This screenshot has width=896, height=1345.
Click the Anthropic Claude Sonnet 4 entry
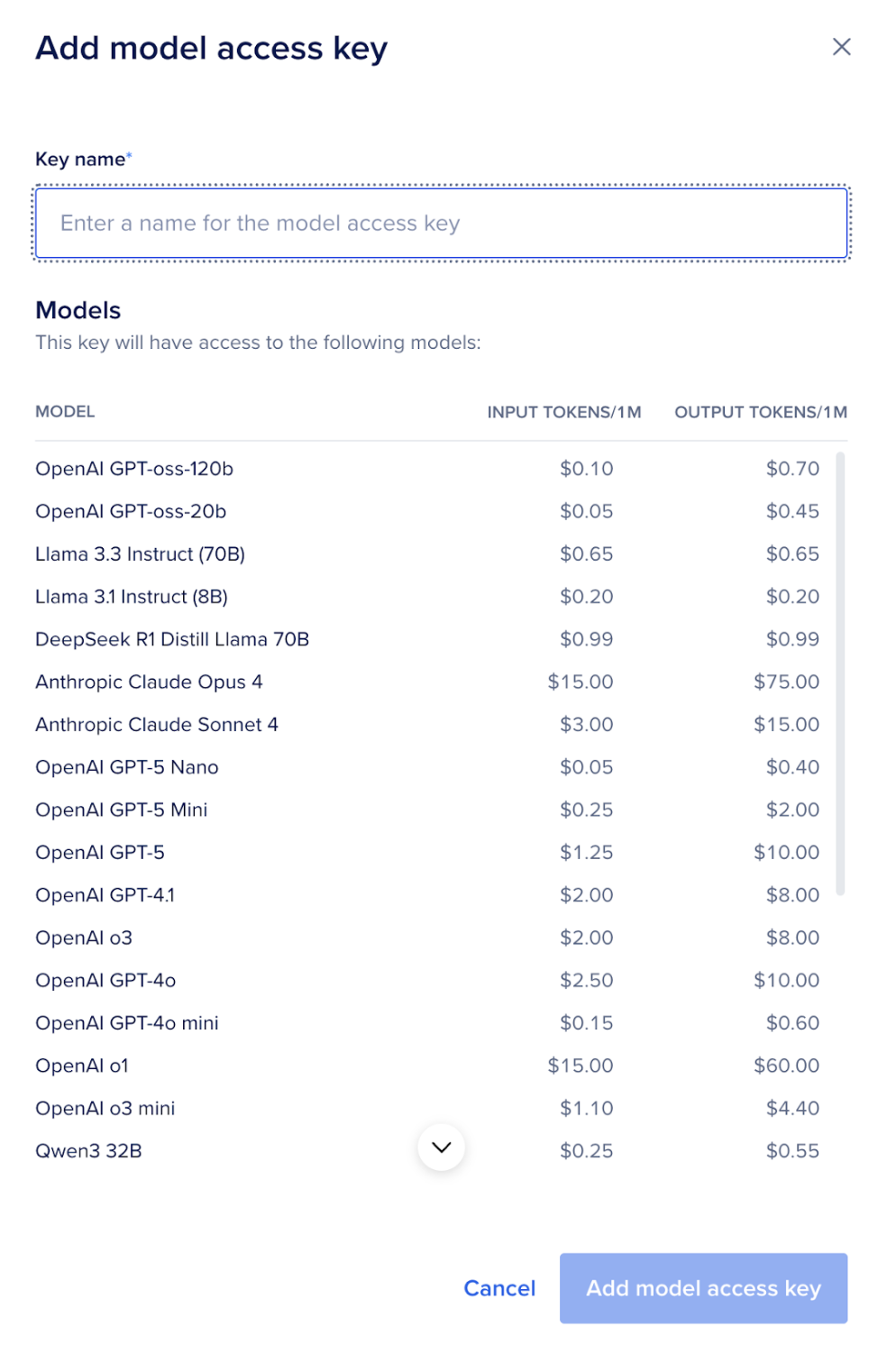[x=157, y=725]
